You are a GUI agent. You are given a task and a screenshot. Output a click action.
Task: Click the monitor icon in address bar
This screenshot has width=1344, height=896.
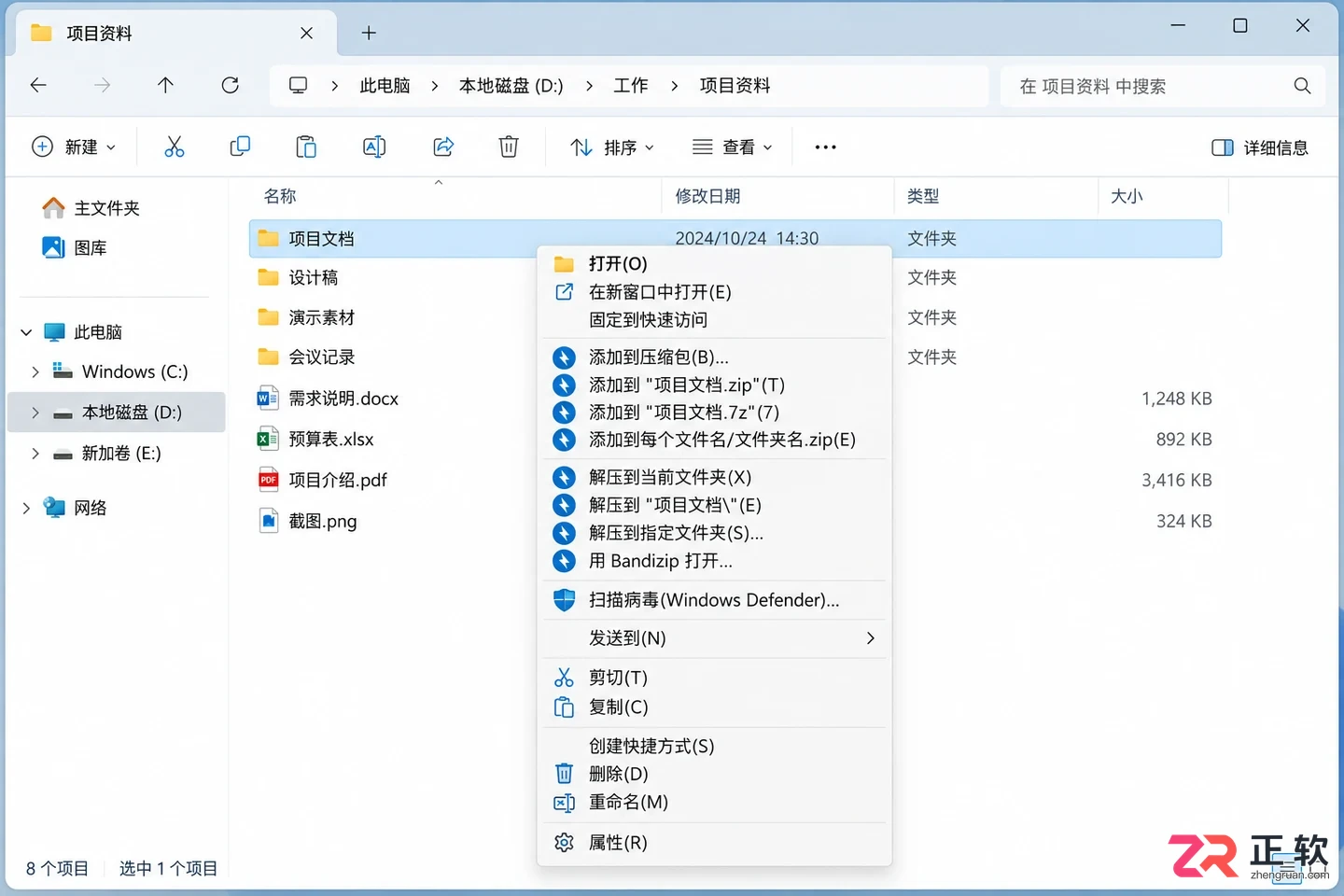(x=298, y=86)
